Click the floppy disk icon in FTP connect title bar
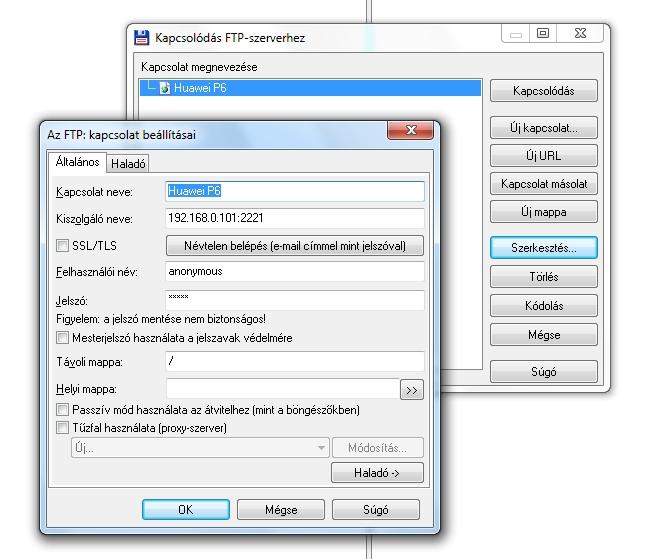The image size is (649, 559). click(142, 38)
